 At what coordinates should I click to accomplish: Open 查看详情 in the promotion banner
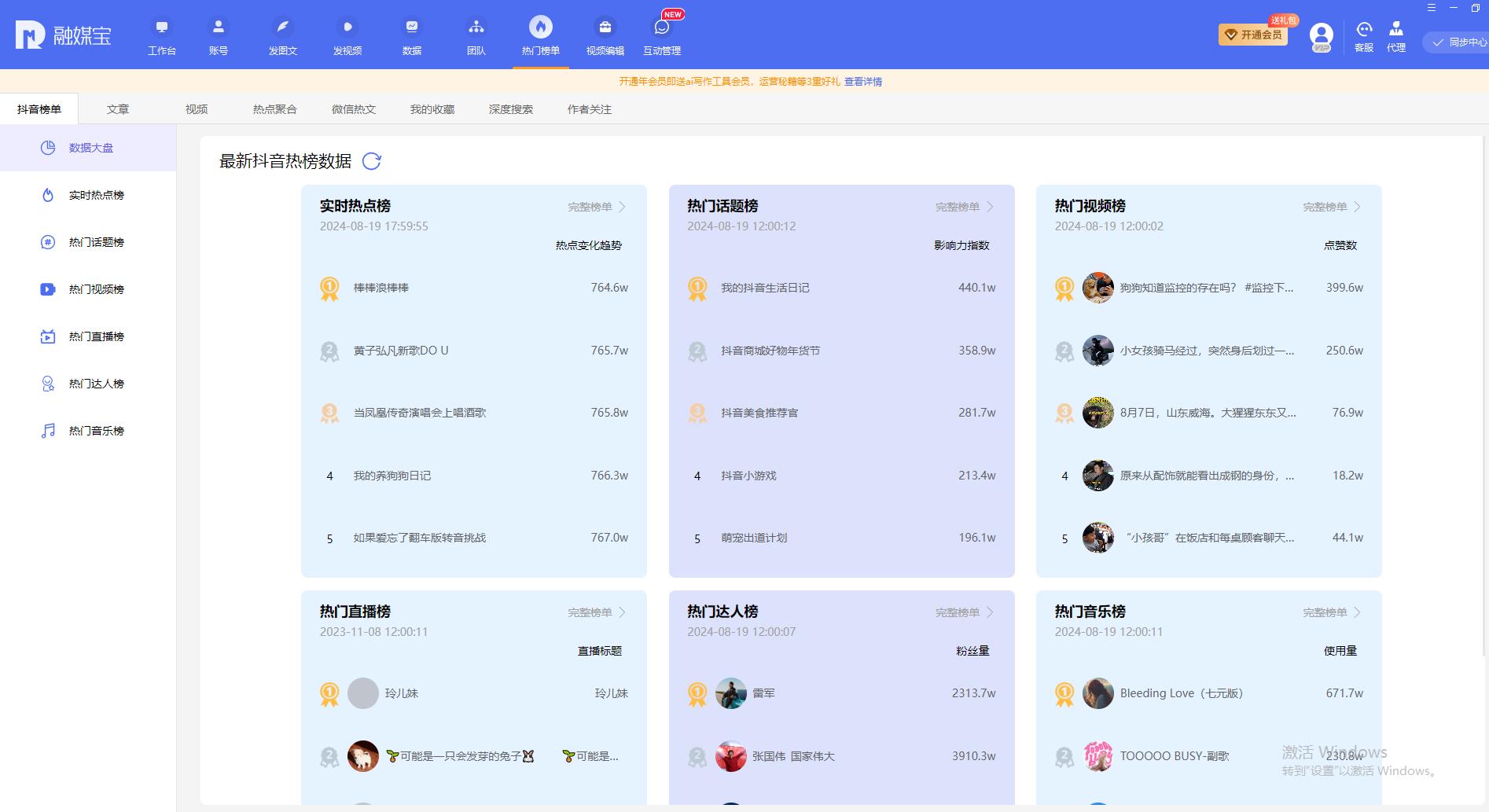tap(866, 81)
